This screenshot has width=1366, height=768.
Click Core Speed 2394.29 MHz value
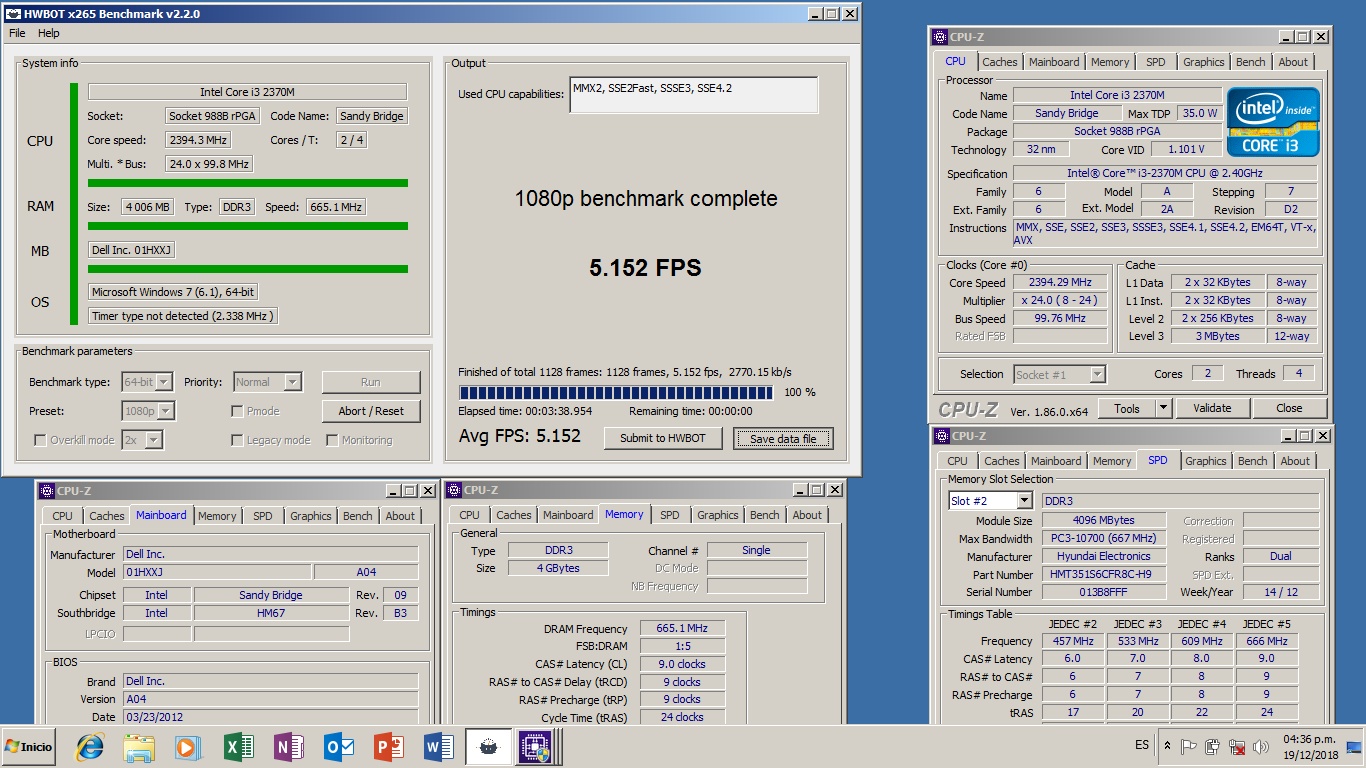(1060, 283)
